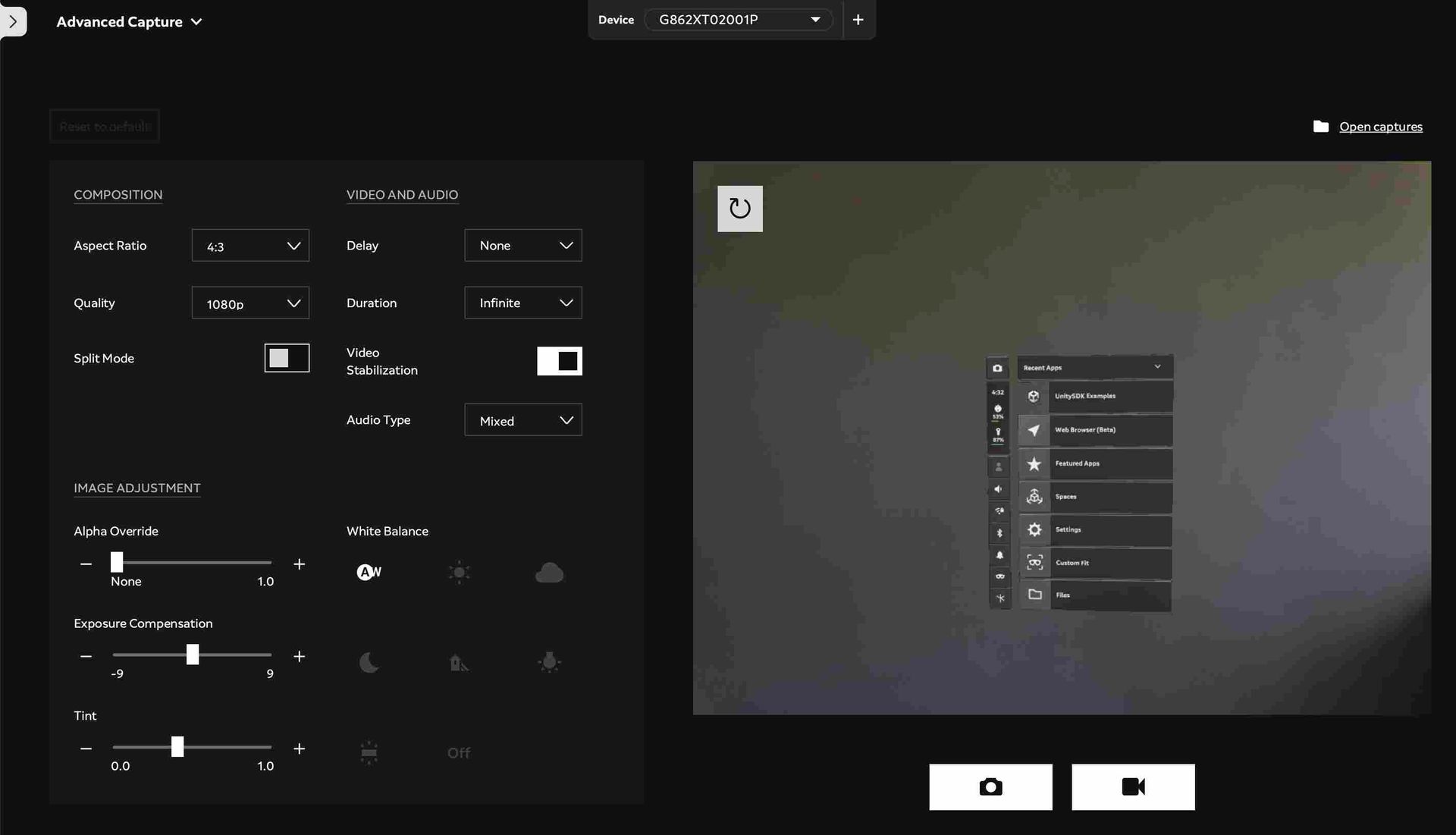Select the auto white balance preset
This screenshot has height=835, width=1456.
pos(369,572)
